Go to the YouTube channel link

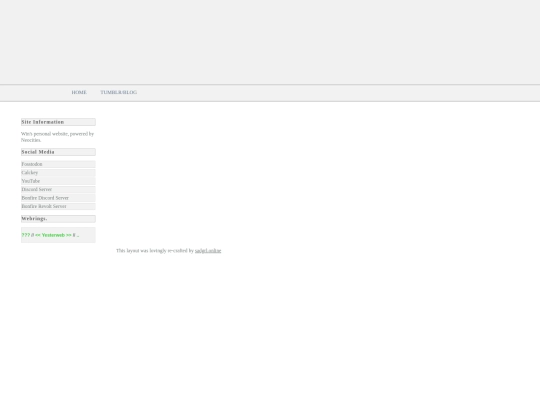[58, 181]
